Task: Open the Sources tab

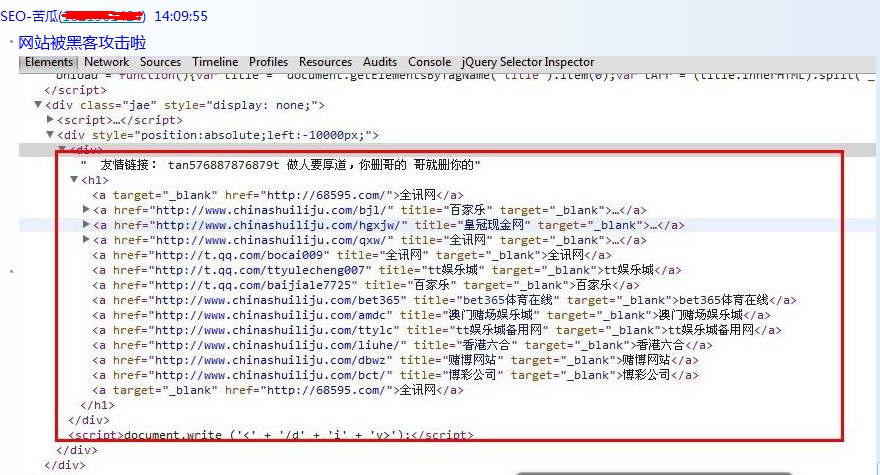Action: click(161, 62)
